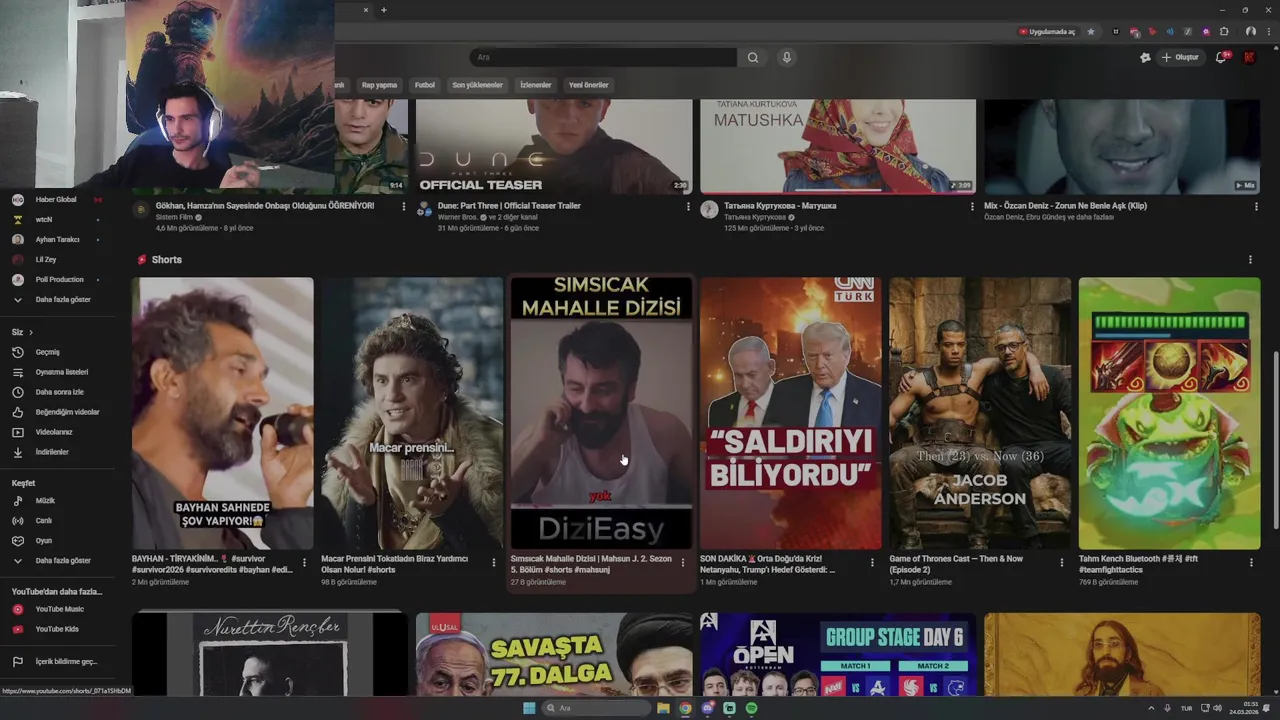Expand the Siz section chevron
The width and height of the screenshot is (1280, 720).
(31, 332)
